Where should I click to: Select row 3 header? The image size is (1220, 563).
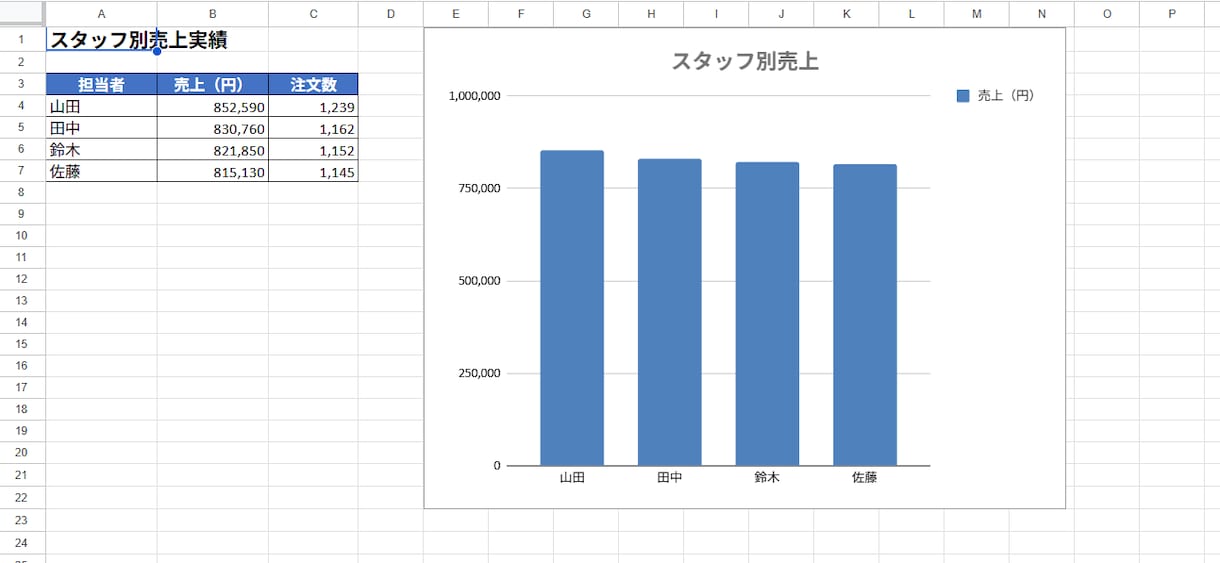22,85
